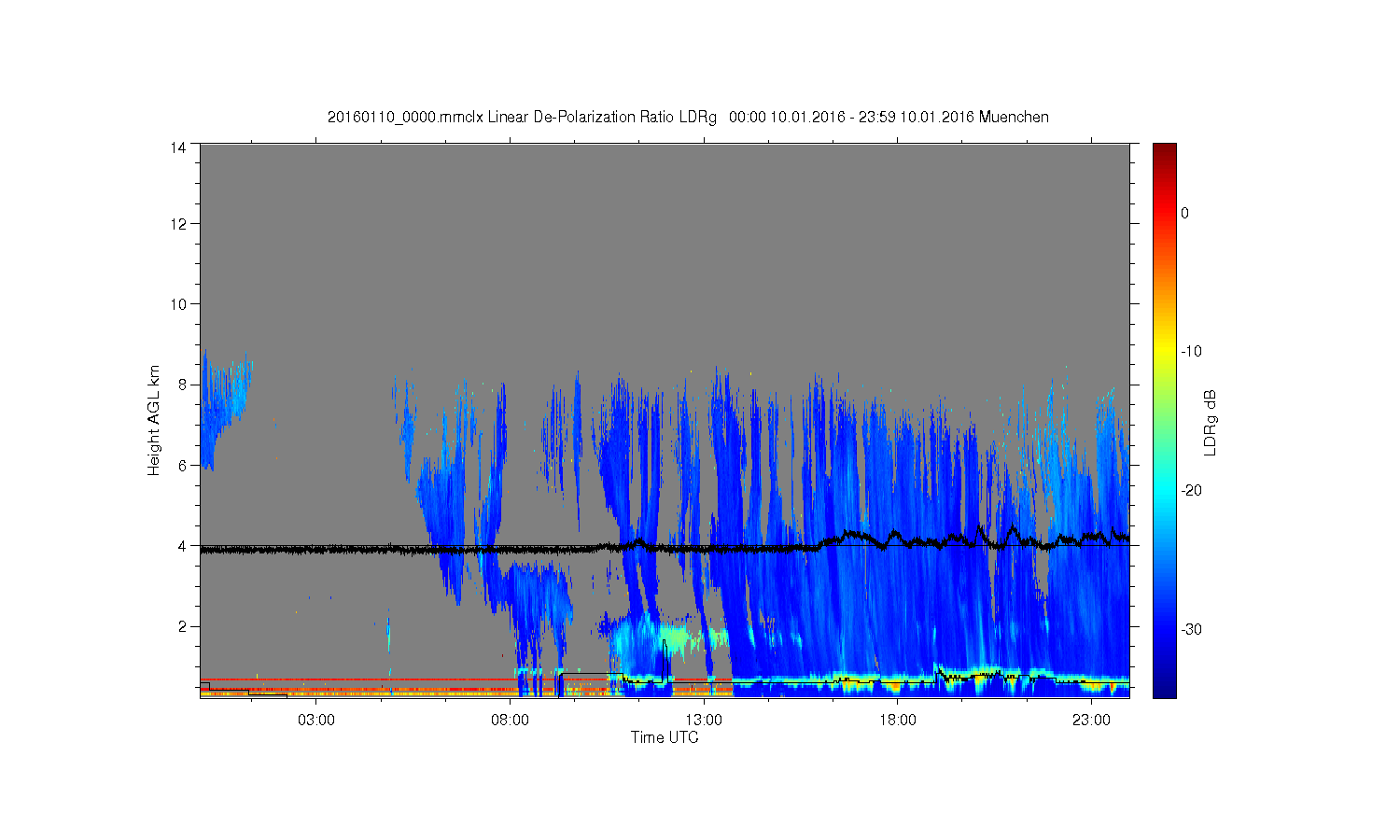Click the 18:00 time tick label
The height and width of the screenshot is (840, 1400).
pos(897,721)
